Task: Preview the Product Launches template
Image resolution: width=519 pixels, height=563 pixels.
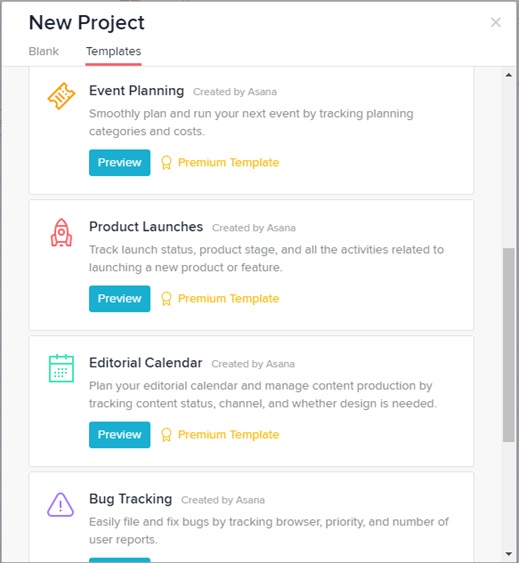Action: [120, 299]
